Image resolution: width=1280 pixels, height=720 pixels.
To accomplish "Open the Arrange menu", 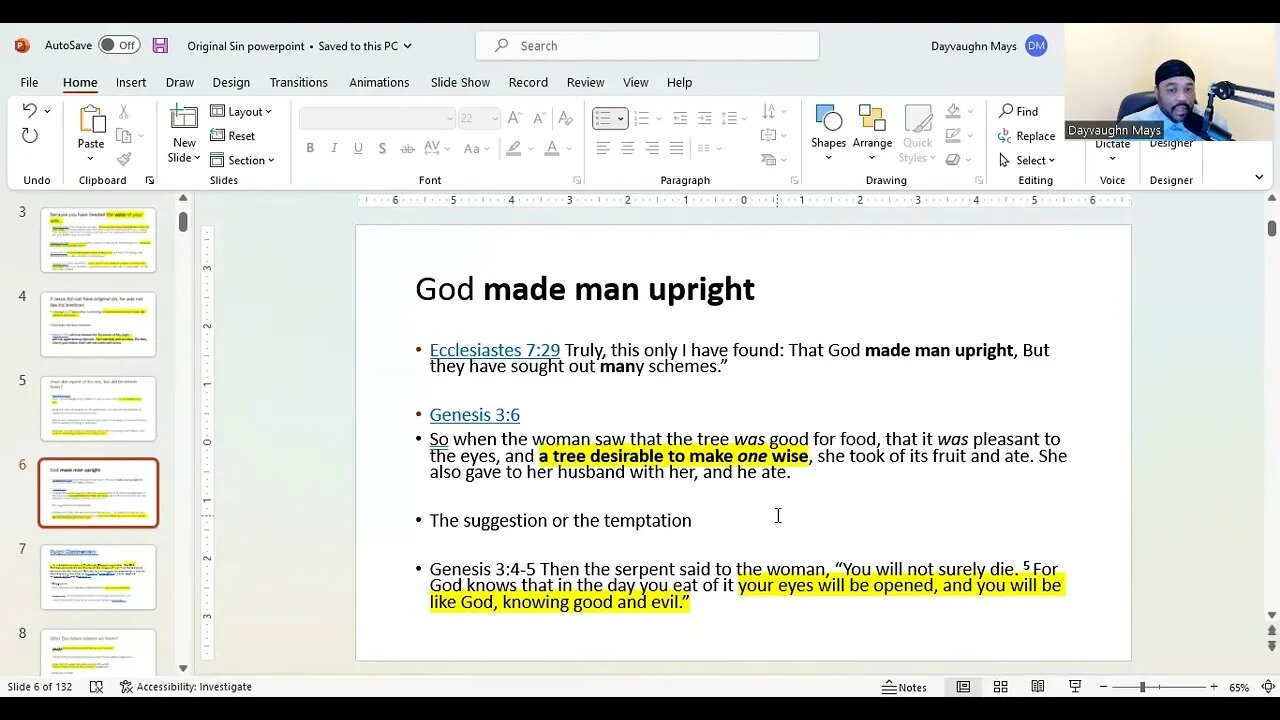I will [x=872, y=132].
